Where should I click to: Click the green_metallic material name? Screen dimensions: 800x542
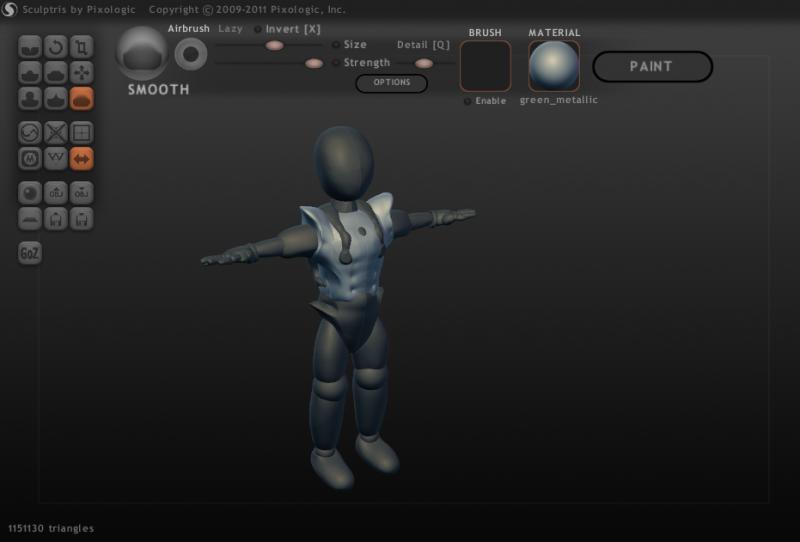click(x=559, y=100)
